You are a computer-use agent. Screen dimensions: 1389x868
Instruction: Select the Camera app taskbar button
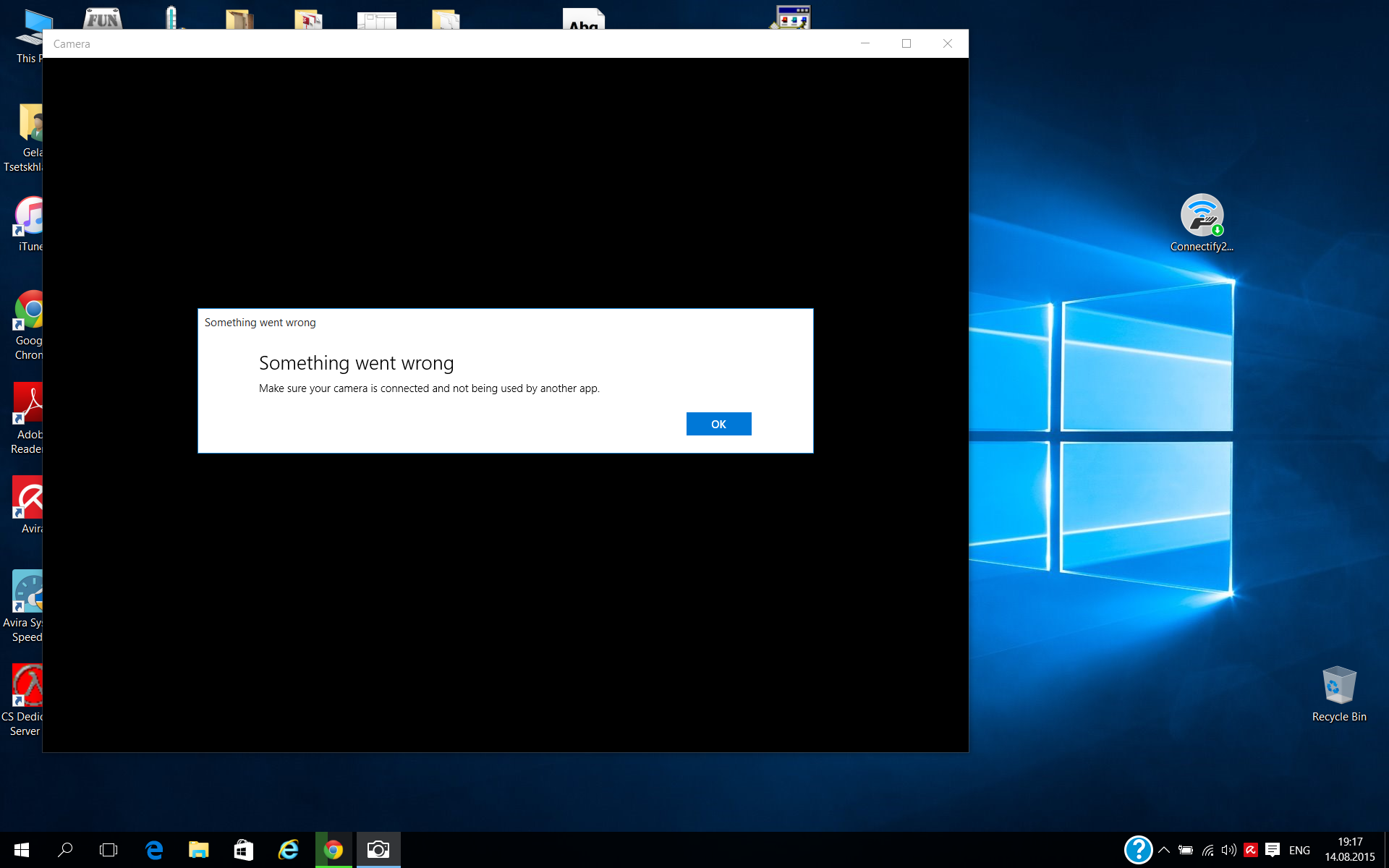[x=378, y=850]
